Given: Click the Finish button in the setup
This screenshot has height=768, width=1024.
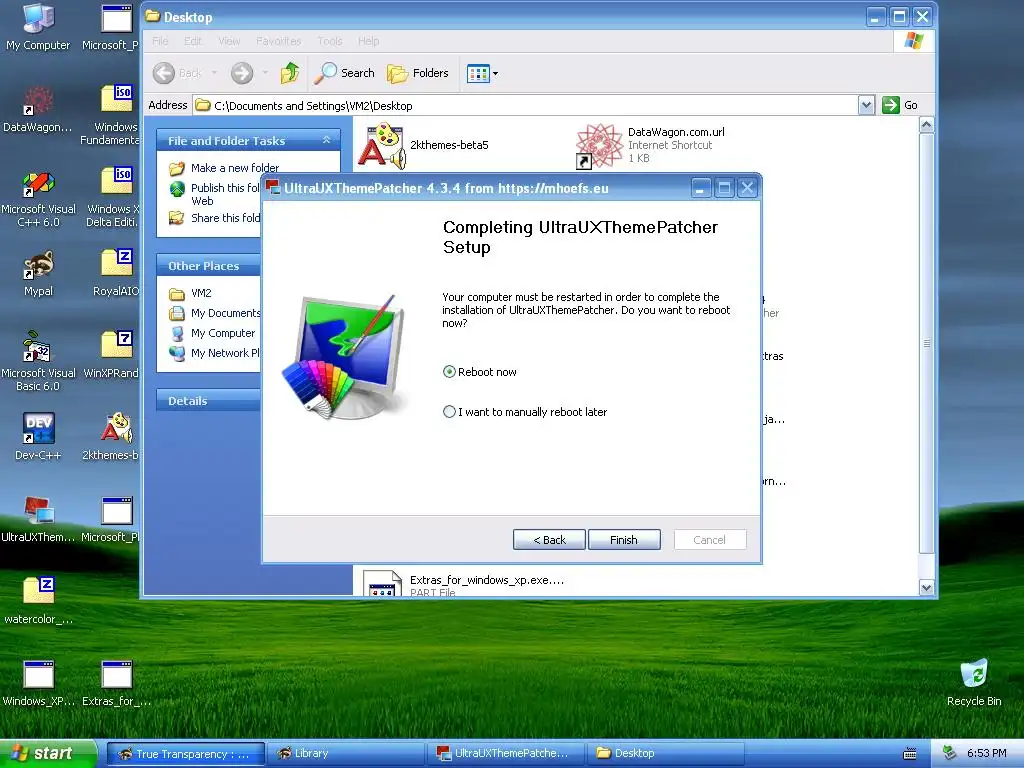Looking at the screenshot, I should click(x=624, y=539).
